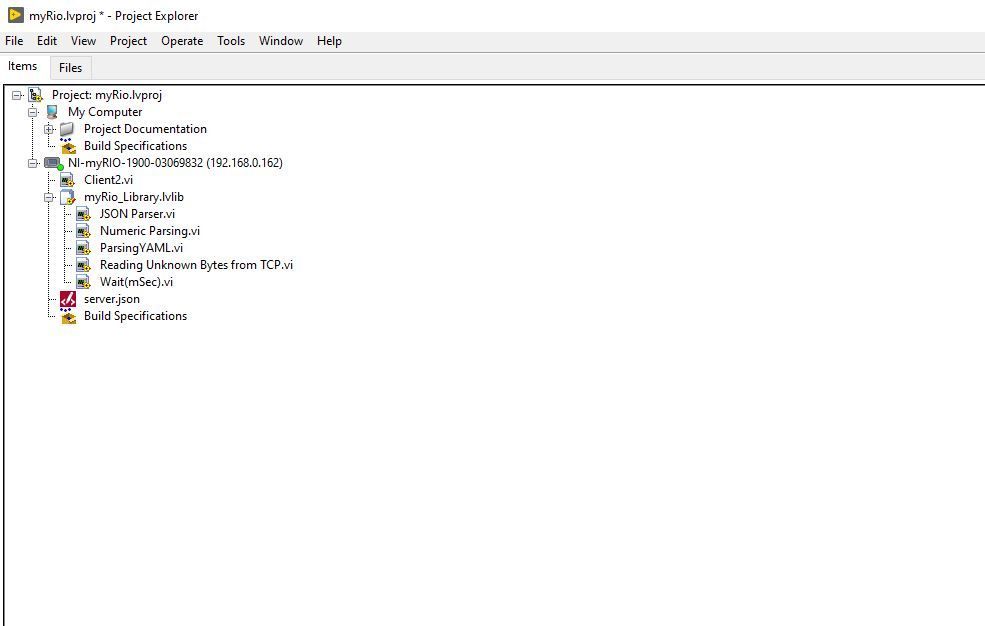This screenshot has height=626, width=985.
Task: Click the Build Specifications icon under My Computer
Action: coord(68,146)
